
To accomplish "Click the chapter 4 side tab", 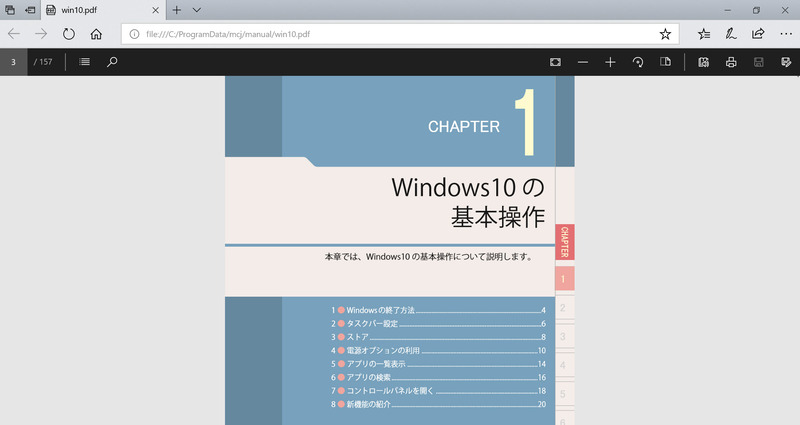I will tap(565, 365).
